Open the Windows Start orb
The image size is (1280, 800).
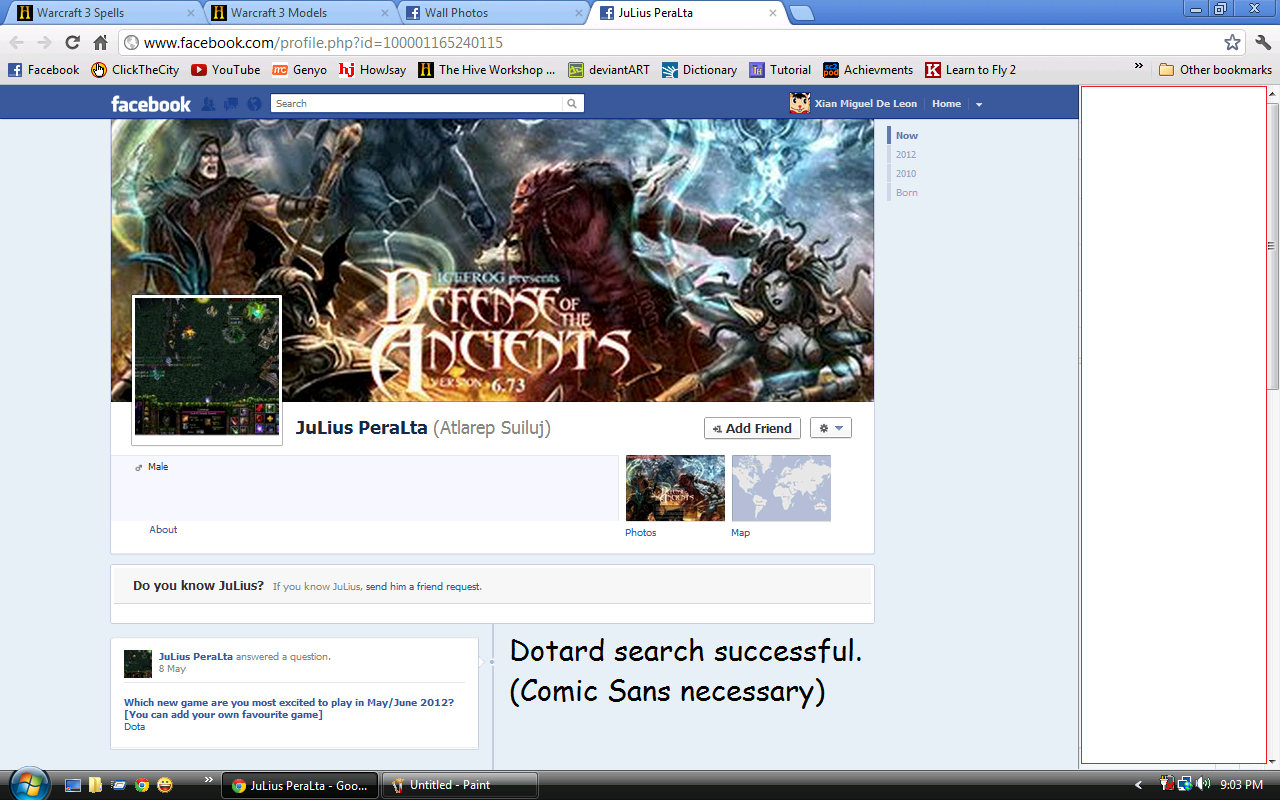coord(27,784)
